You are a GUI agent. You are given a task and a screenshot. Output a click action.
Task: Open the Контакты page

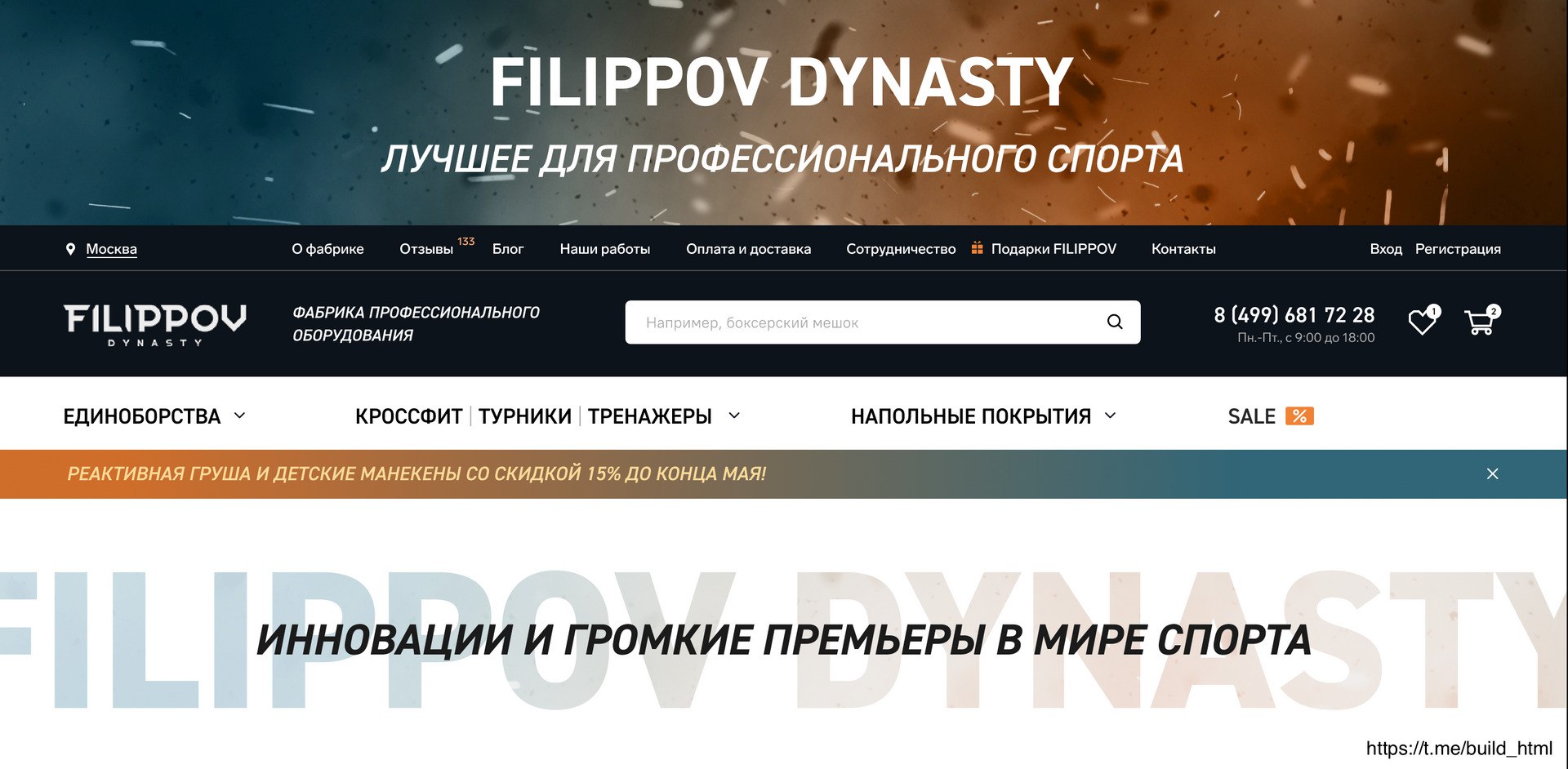(x=1183, y=249)
